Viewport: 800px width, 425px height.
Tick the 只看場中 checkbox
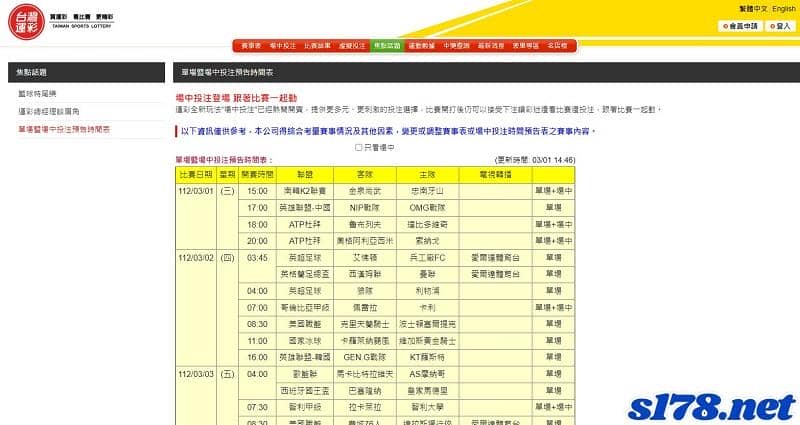359,147
